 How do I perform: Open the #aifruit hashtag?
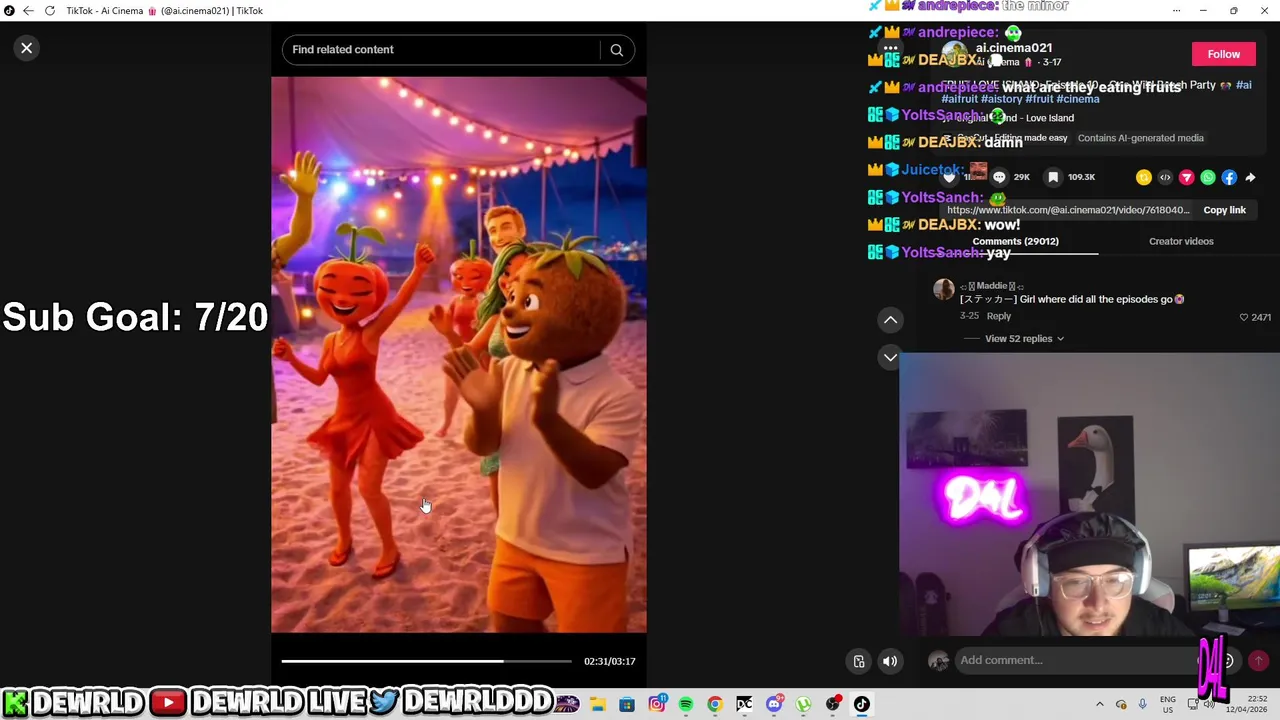point(959,99)
